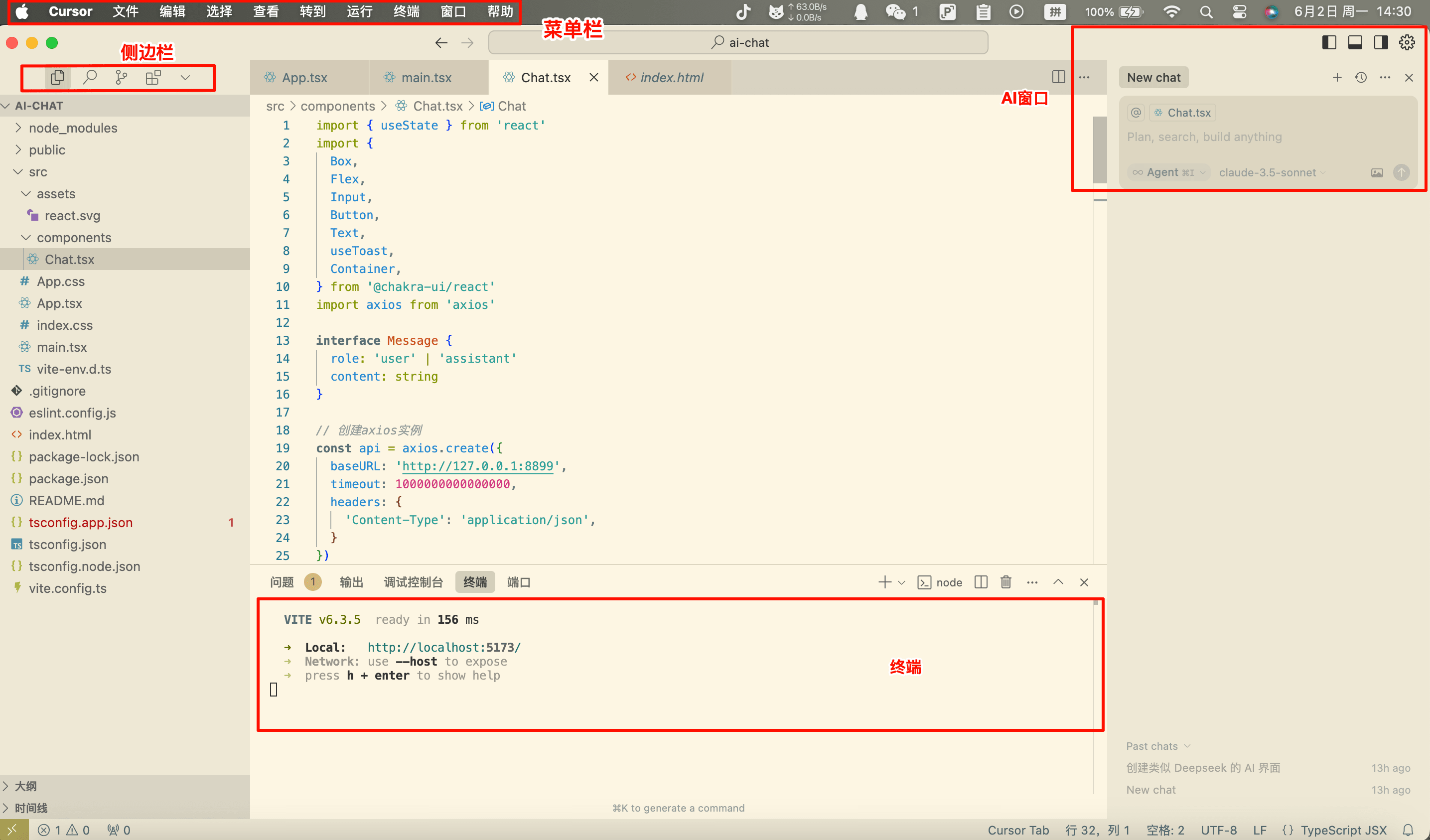
Task: Open the 终端 menu in menu bar
Action: (406, 11)
